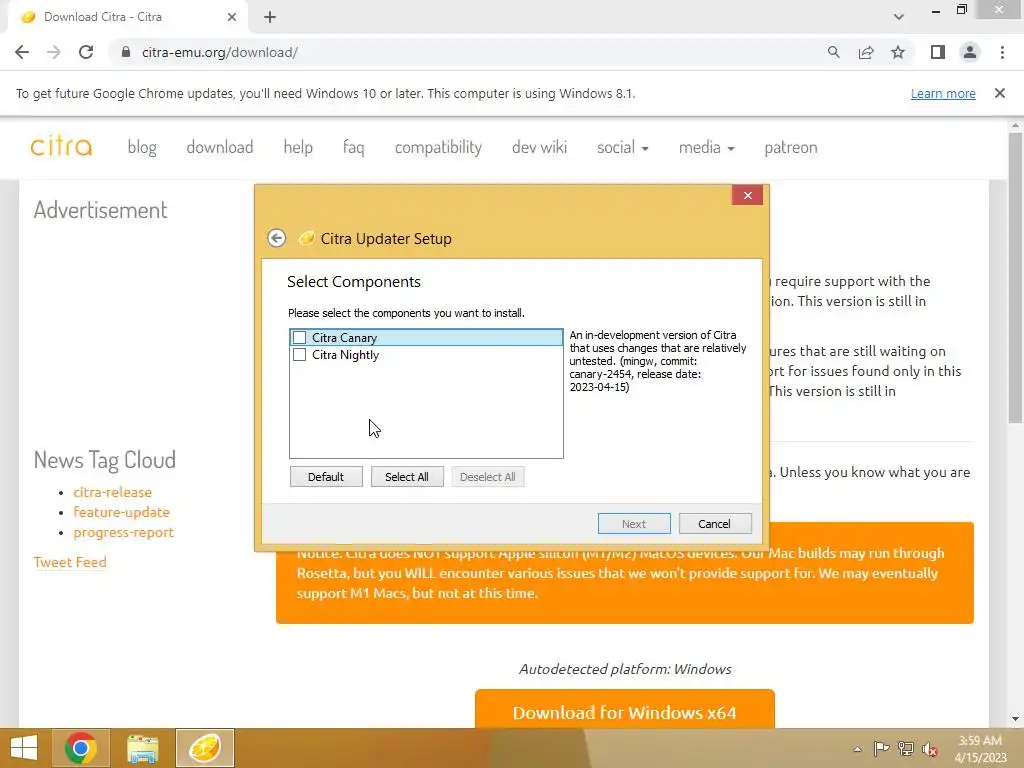The image size is (1024, 768).
Task: Click the Deselect All button
Action: tap(487, 477)
